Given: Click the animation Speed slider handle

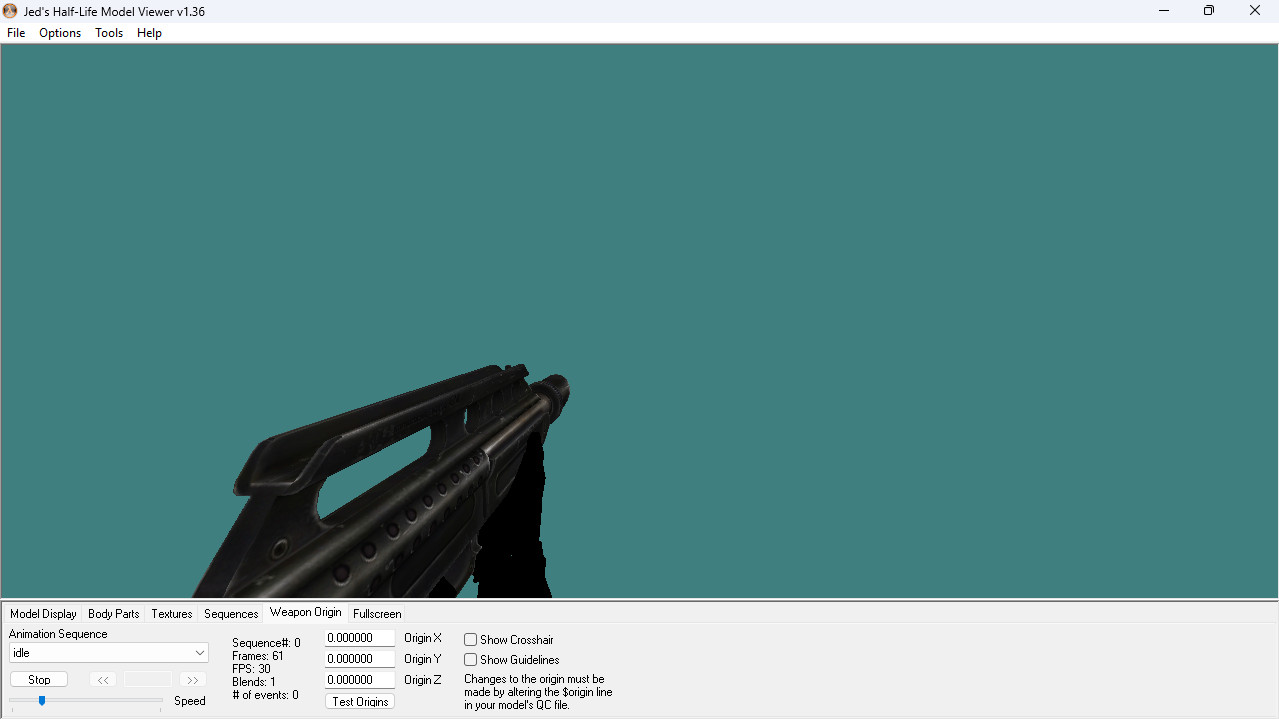Looking at the screenshot, I should (x=42, y=701).
